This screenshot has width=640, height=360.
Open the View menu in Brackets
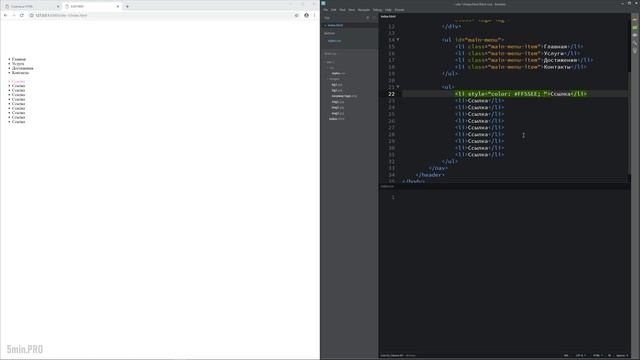[x=351, y=10]
